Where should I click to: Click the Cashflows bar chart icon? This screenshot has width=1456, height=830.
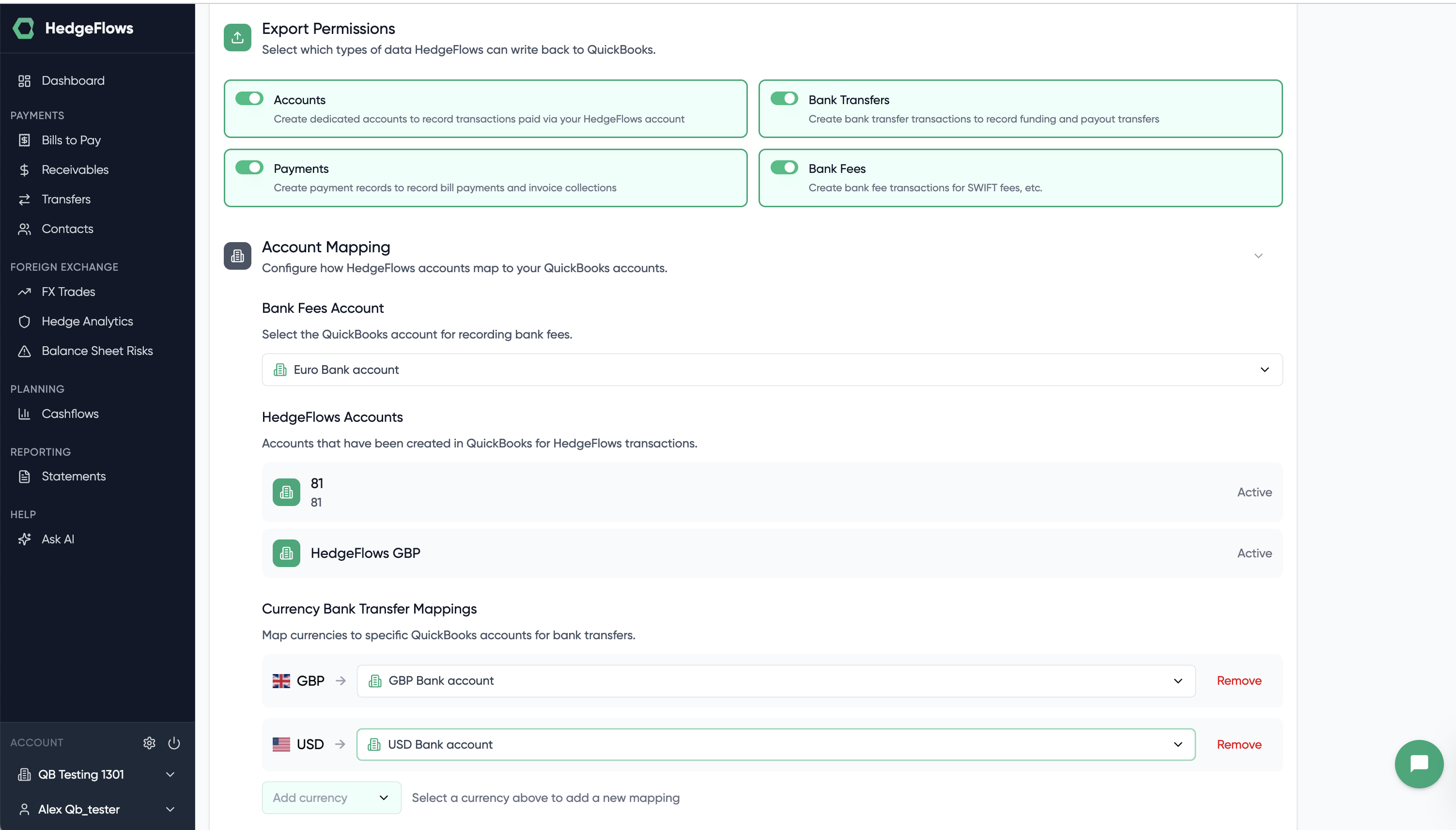(x=25, y=413)
